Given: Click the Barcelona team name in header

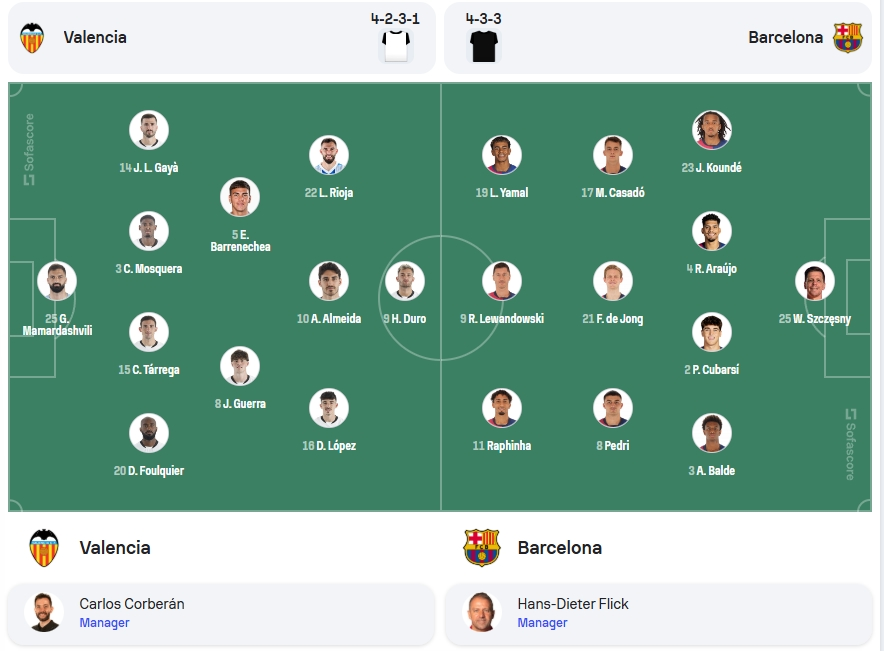Looking at the screenshot, I should (785, 37).
